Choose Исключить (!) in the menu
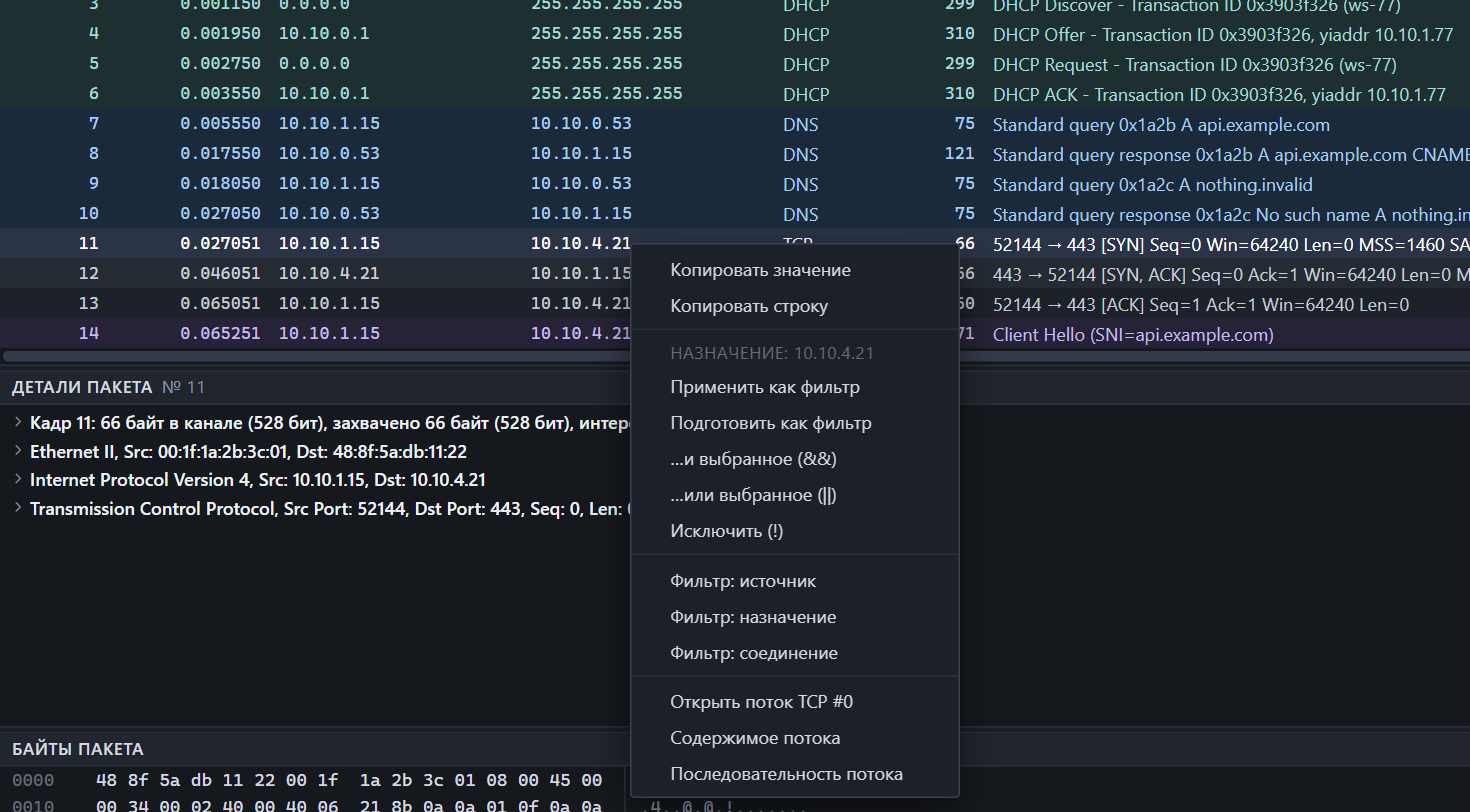The height and width of the screenshot is (812, 1470). tap(795, 531)
